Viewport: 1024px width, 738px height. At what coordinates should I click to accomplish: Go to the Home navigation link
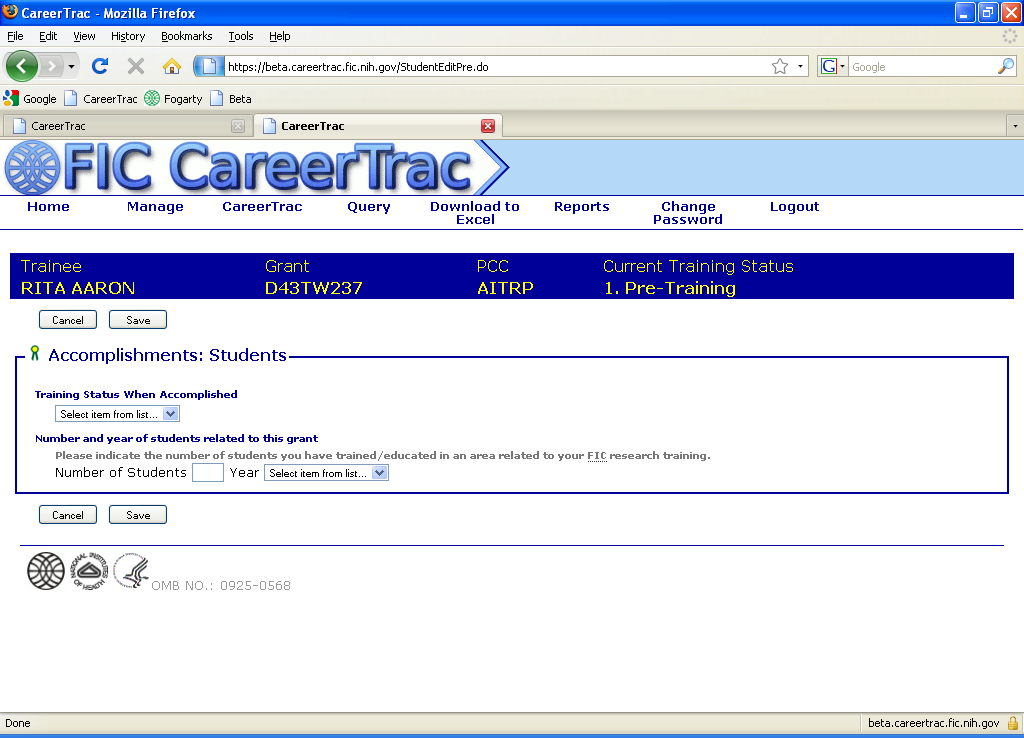point(48,206)
